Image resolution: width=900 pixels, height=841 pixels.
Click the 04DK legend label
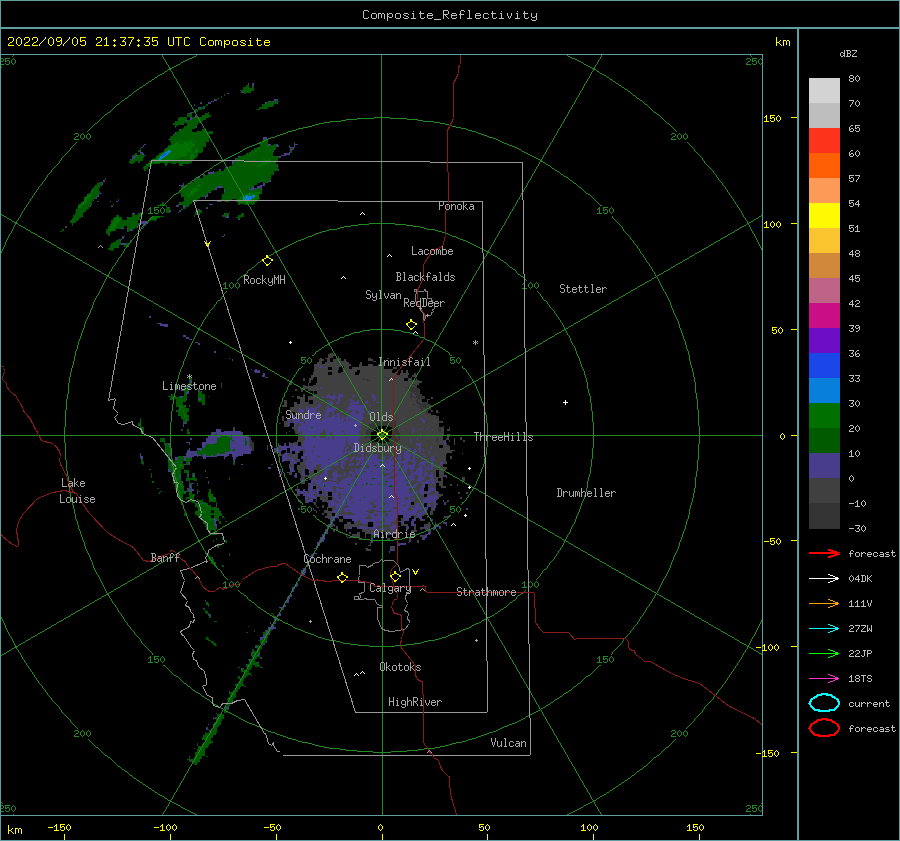860,579
